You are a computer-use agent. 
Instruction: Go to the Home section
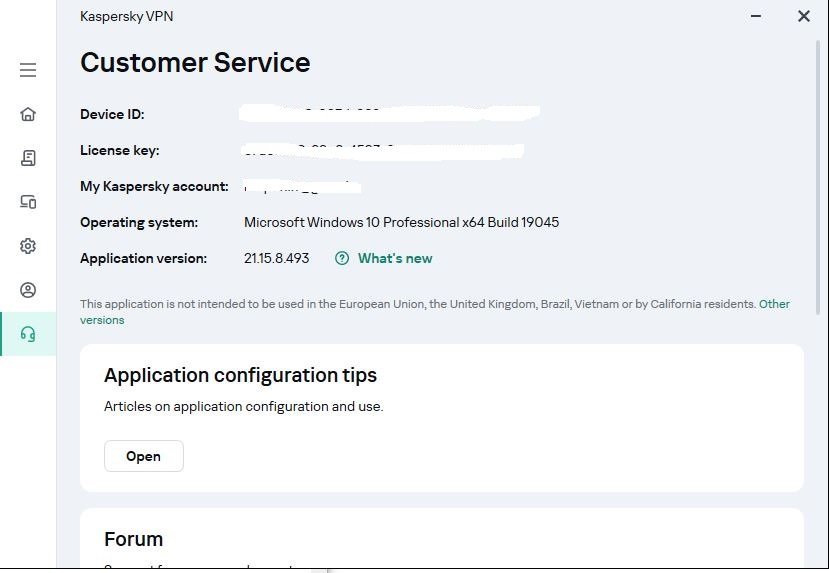pyautogui.click(x=28, y=114)
